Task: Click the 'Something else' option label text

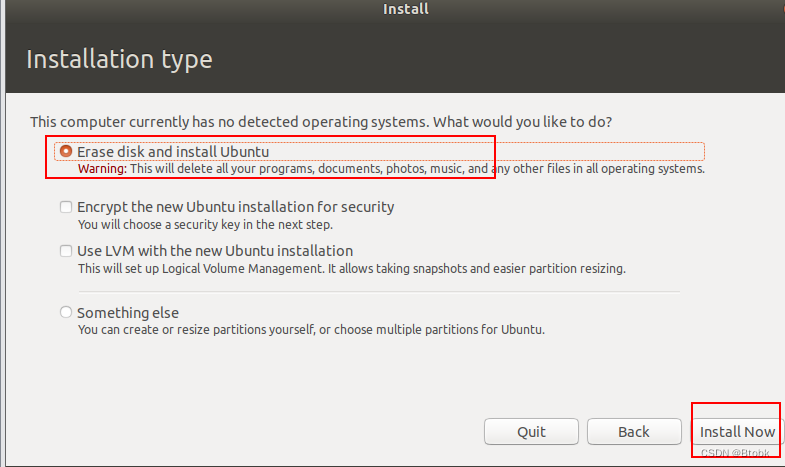Action: point(128,313)
